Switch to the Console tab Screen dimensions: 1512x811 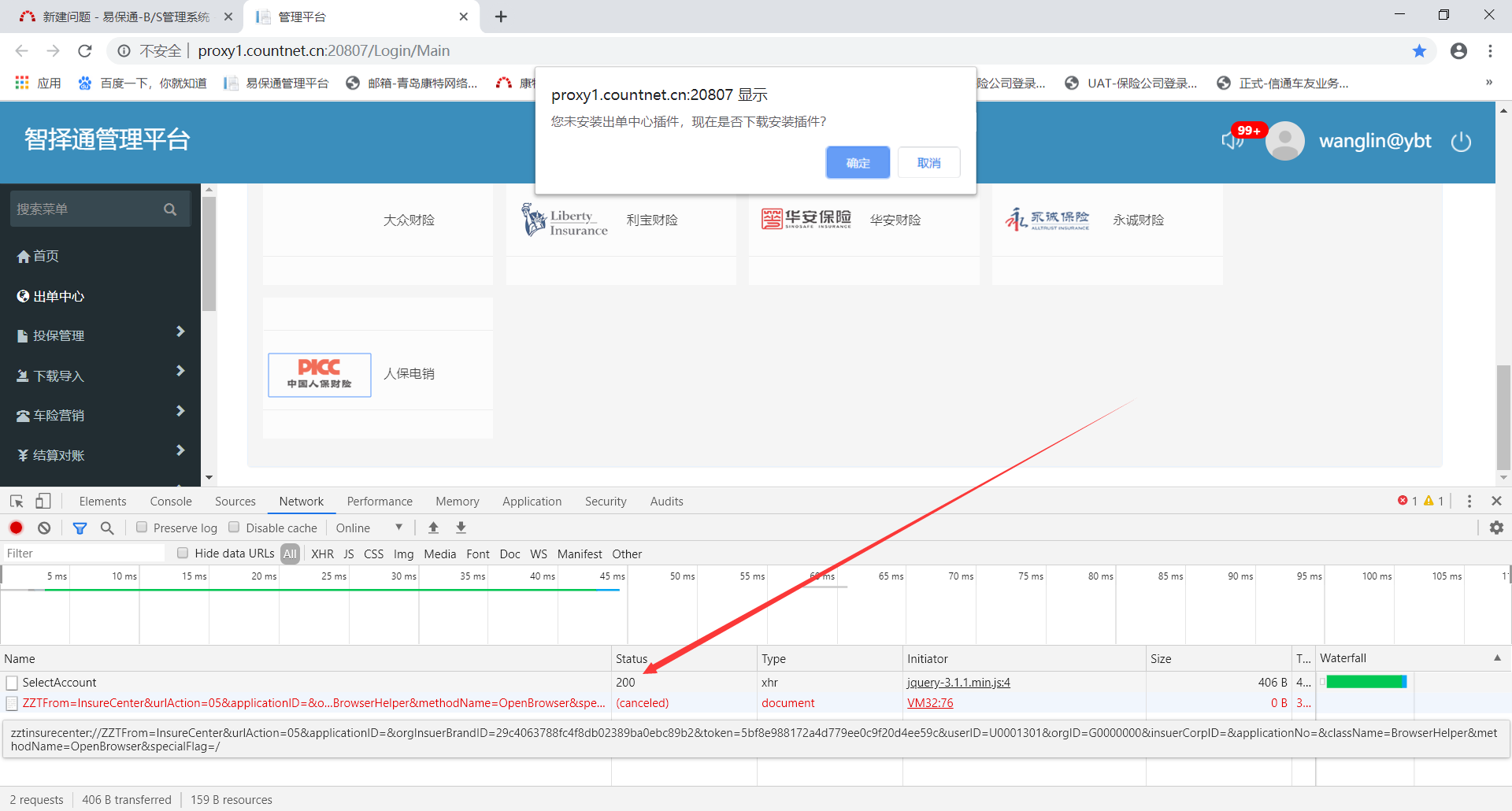coord(171,501)
